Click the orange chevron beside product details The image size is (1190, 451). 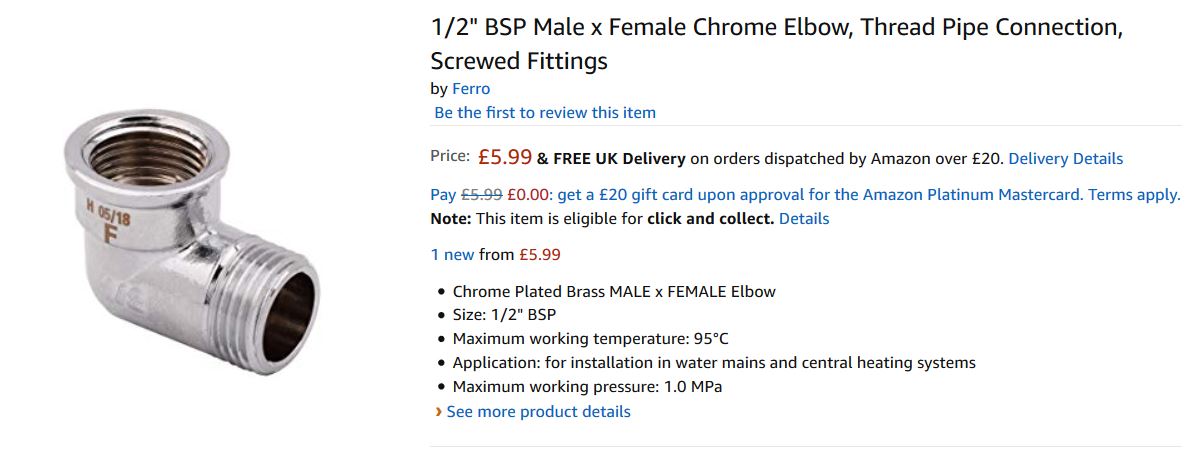point(438,412)
